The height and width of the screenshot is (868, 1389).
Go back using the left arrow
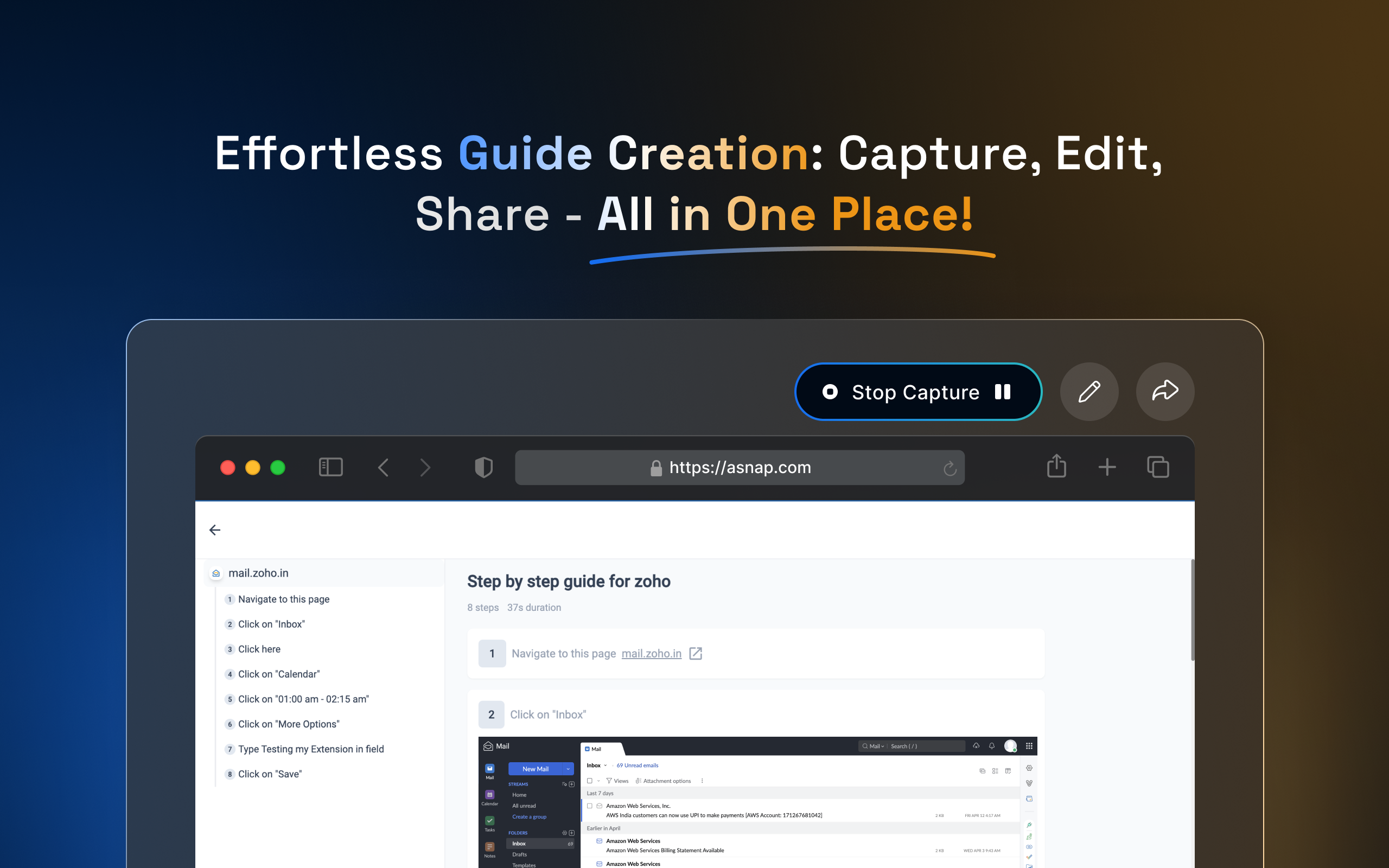pos(215,530)
